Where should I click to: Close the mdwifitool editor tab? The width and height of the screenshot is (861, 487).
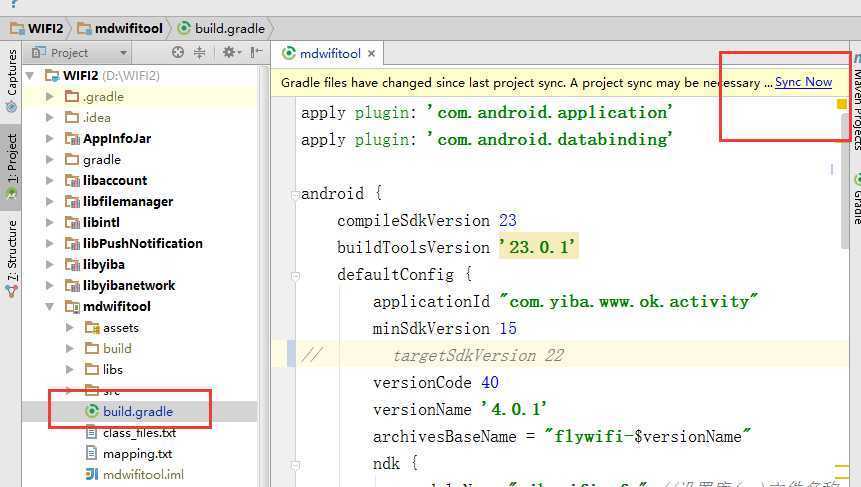(372, 54)
